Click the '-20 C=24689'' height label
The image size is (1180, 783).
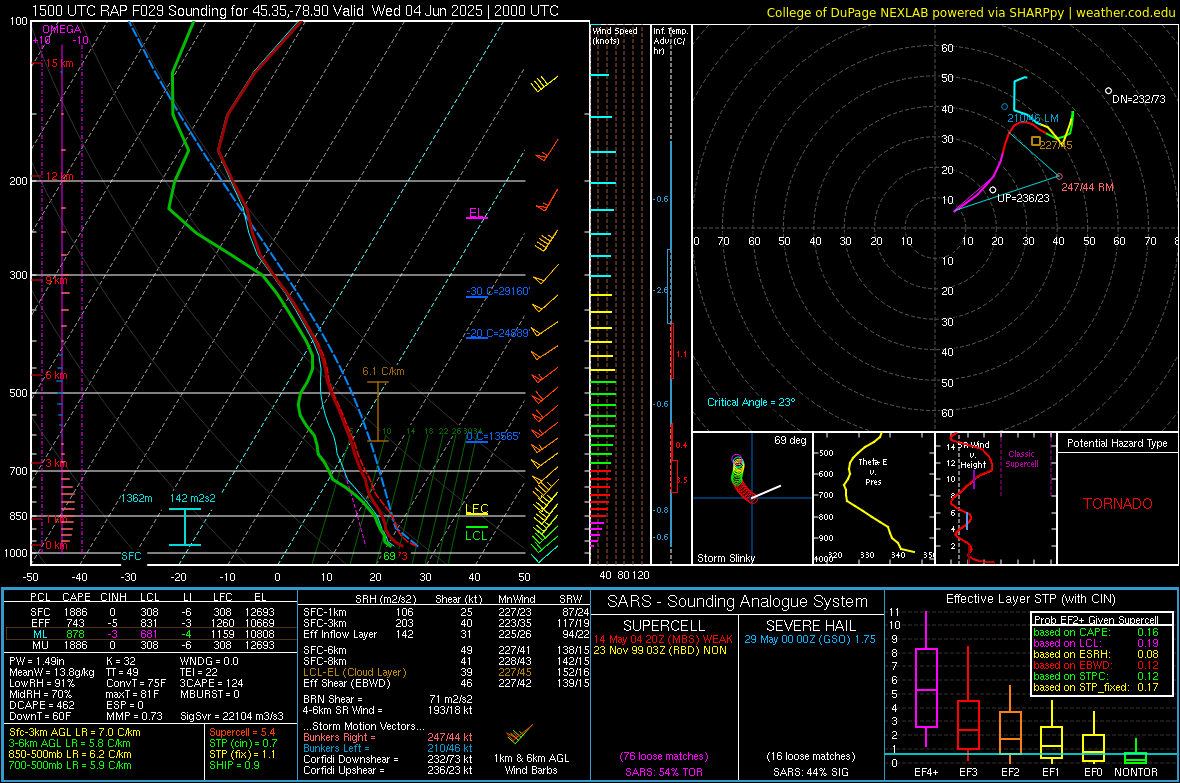498,333
